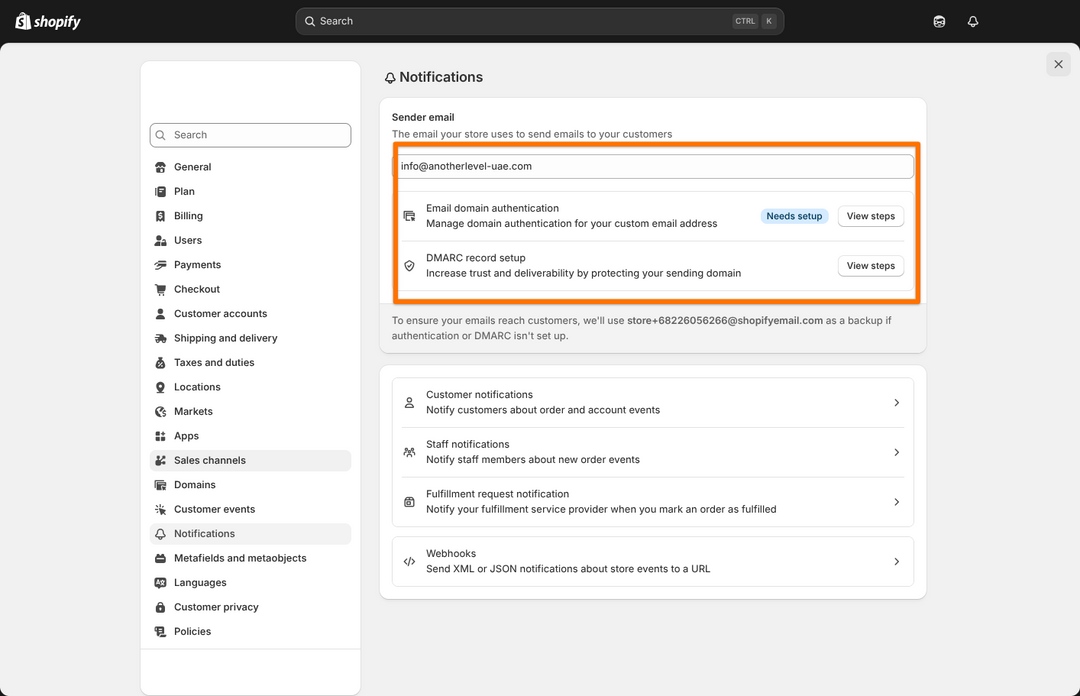This screenshot has width=1080, height=696.
Task: Expand the Customer notifications chevron
Action: tap(896, 403)
